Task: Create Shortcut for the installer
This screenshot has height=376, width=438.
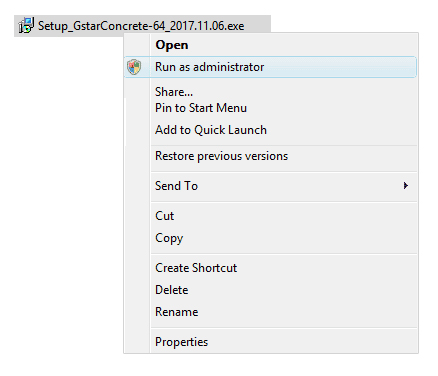Action: coord(196,268)
